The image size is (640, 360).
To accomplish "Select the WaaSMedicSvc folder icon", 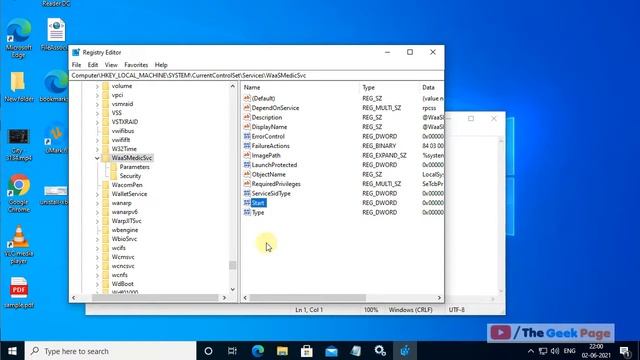I will click(106, 158).
